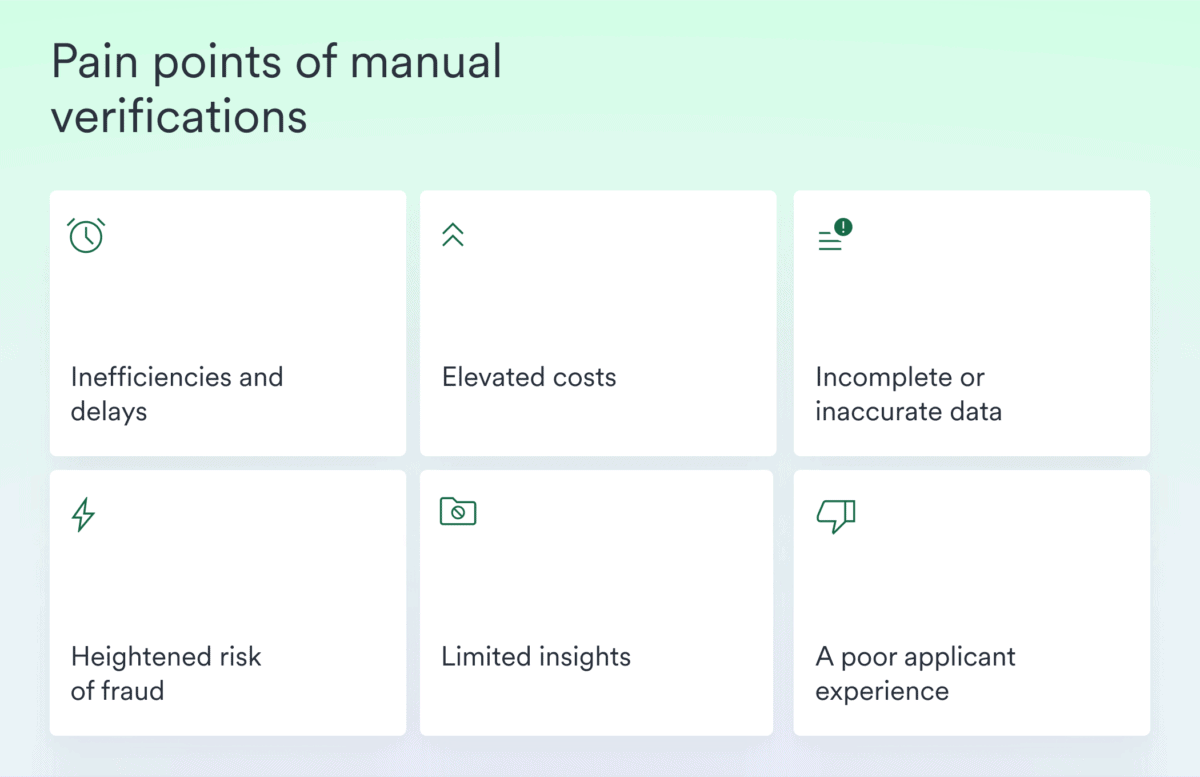Click the thumbs down icon
Image resolution: width=1200 pixels, height=777 pixels.
coord(836,516)
